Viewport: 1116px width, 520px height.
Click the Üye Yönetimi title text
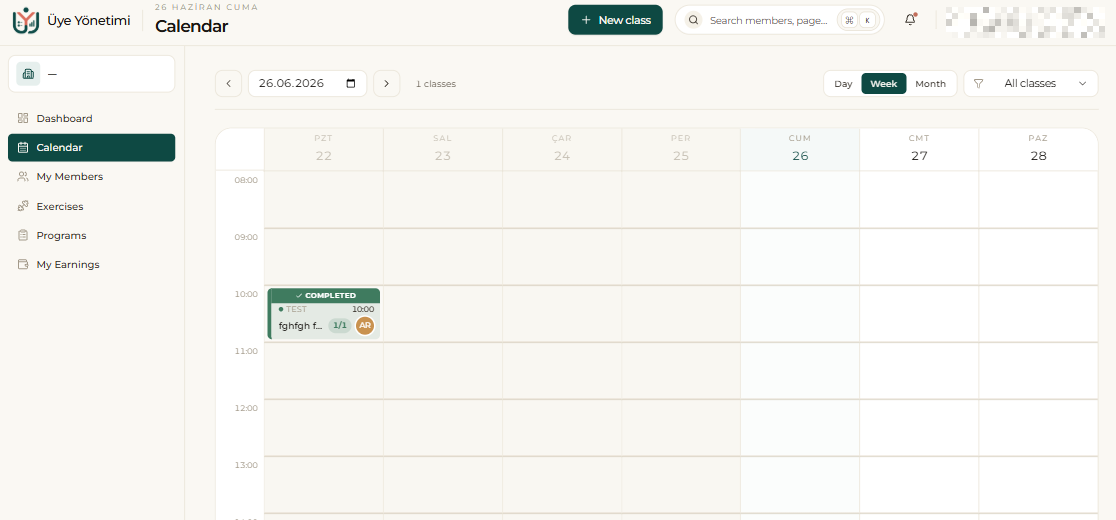tap(89, 21)
